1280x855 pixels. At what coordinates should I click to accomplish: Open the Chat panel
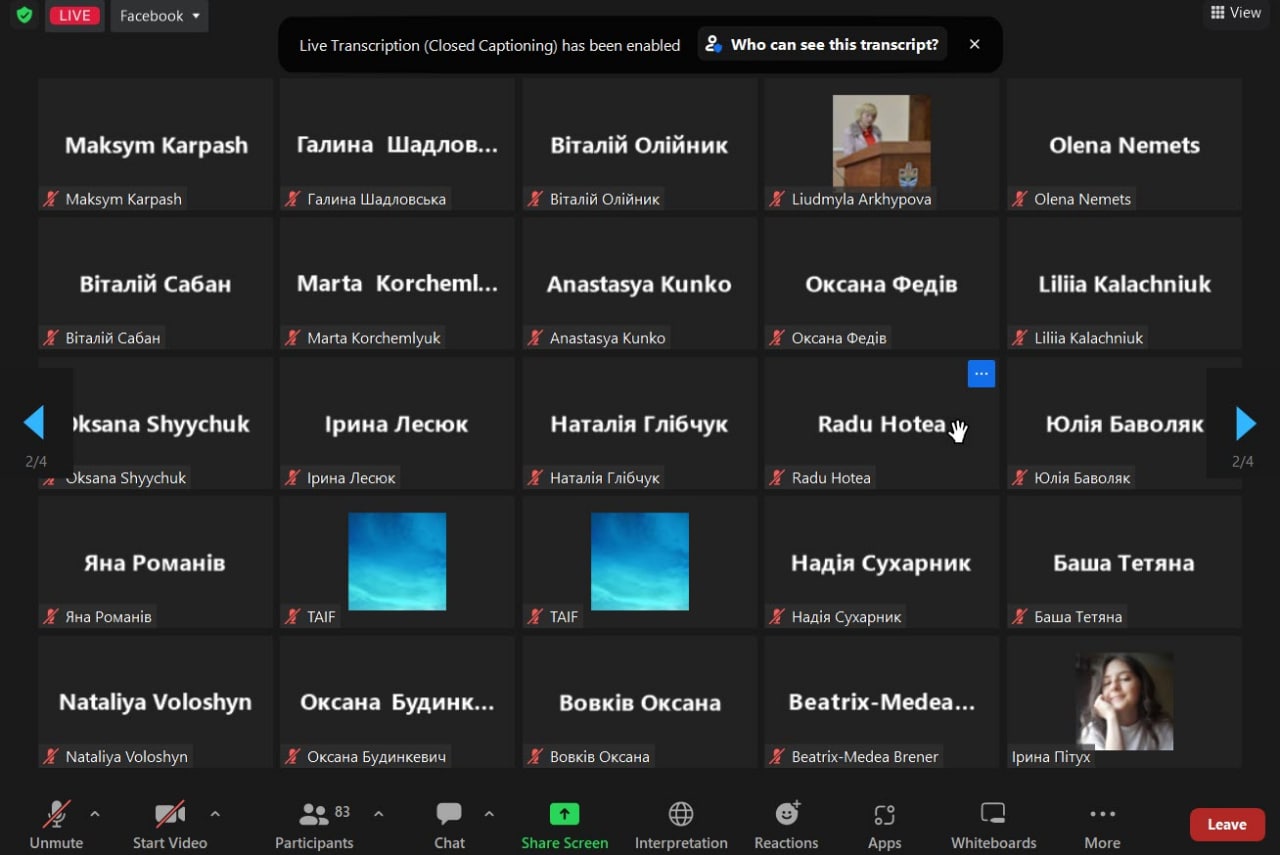pyautogui.click(x=449, y=824)
